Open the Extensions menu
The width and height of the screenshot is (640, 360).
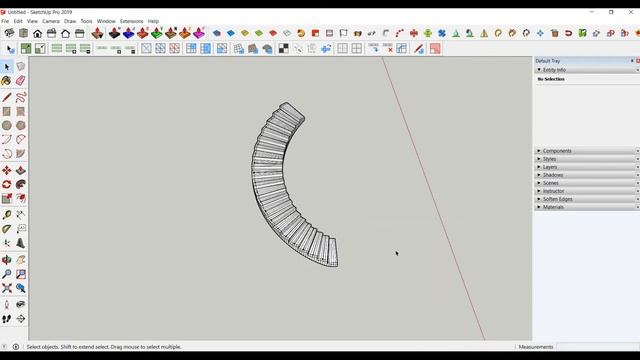click(131, 21)
